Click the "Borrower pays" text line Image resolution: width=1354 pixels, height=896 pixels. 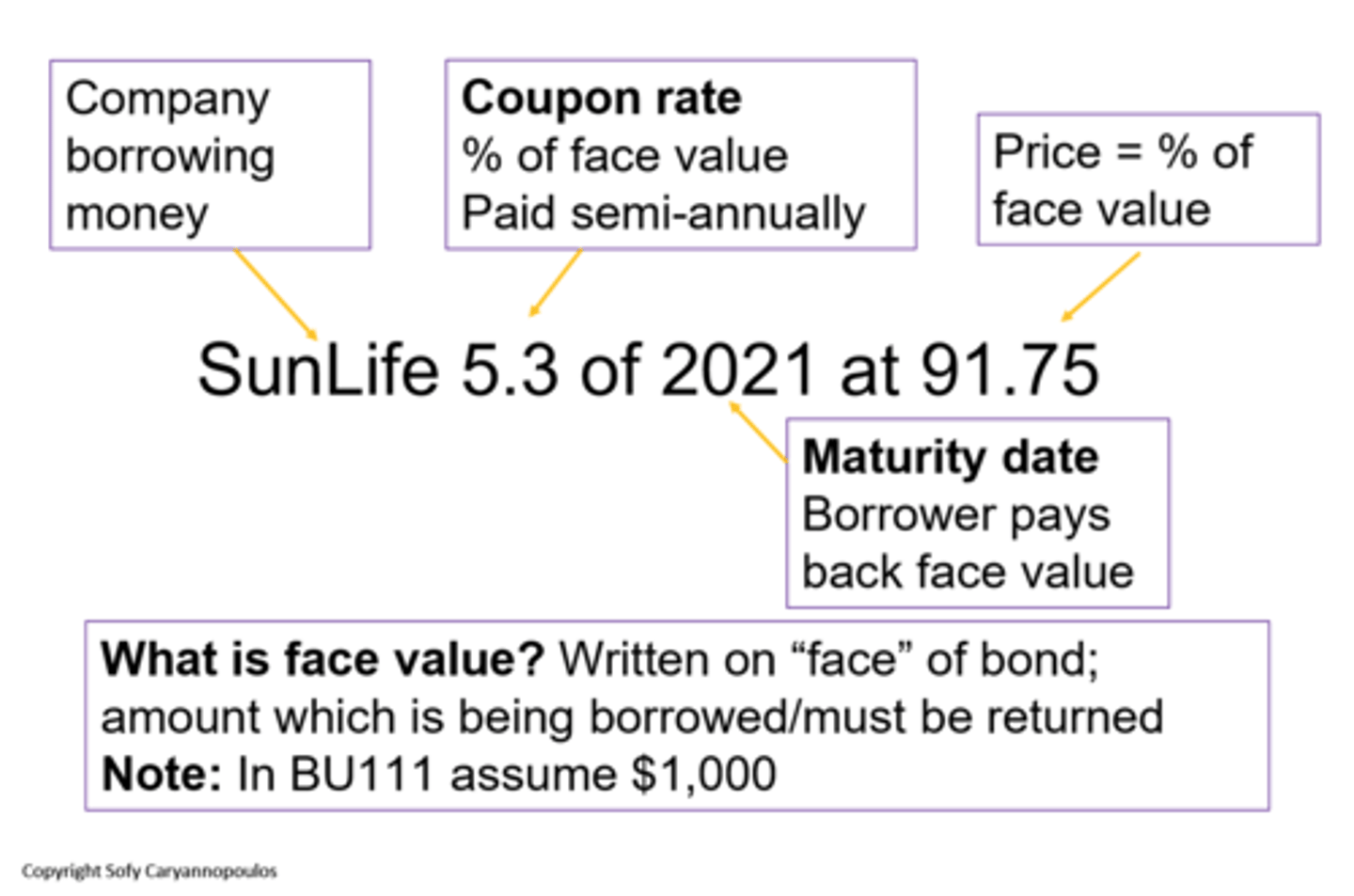point(955,515)
